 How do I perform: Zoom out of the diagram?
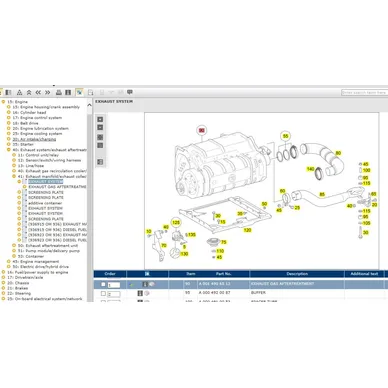(100, 127)
